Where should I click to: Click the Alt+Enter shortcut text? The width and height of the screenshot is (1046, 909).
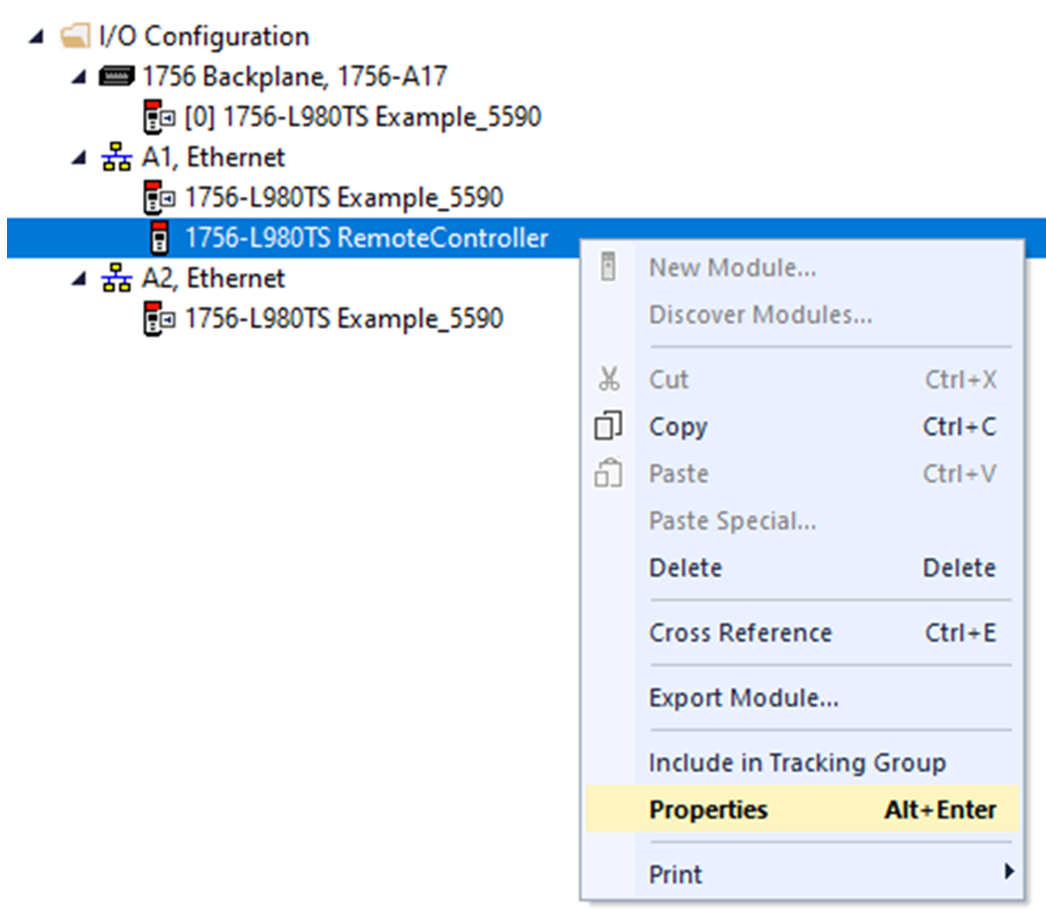941,809
